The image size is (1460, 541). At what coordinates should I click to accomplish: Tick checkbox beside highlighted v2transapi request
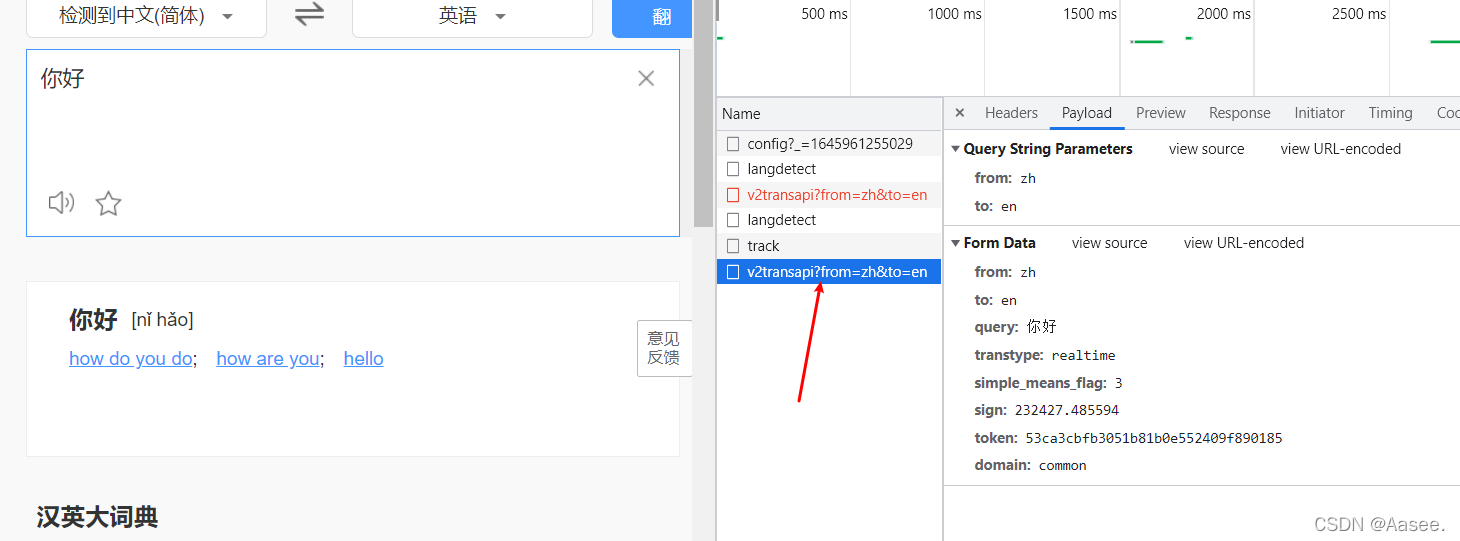click(x=733, y=272)
